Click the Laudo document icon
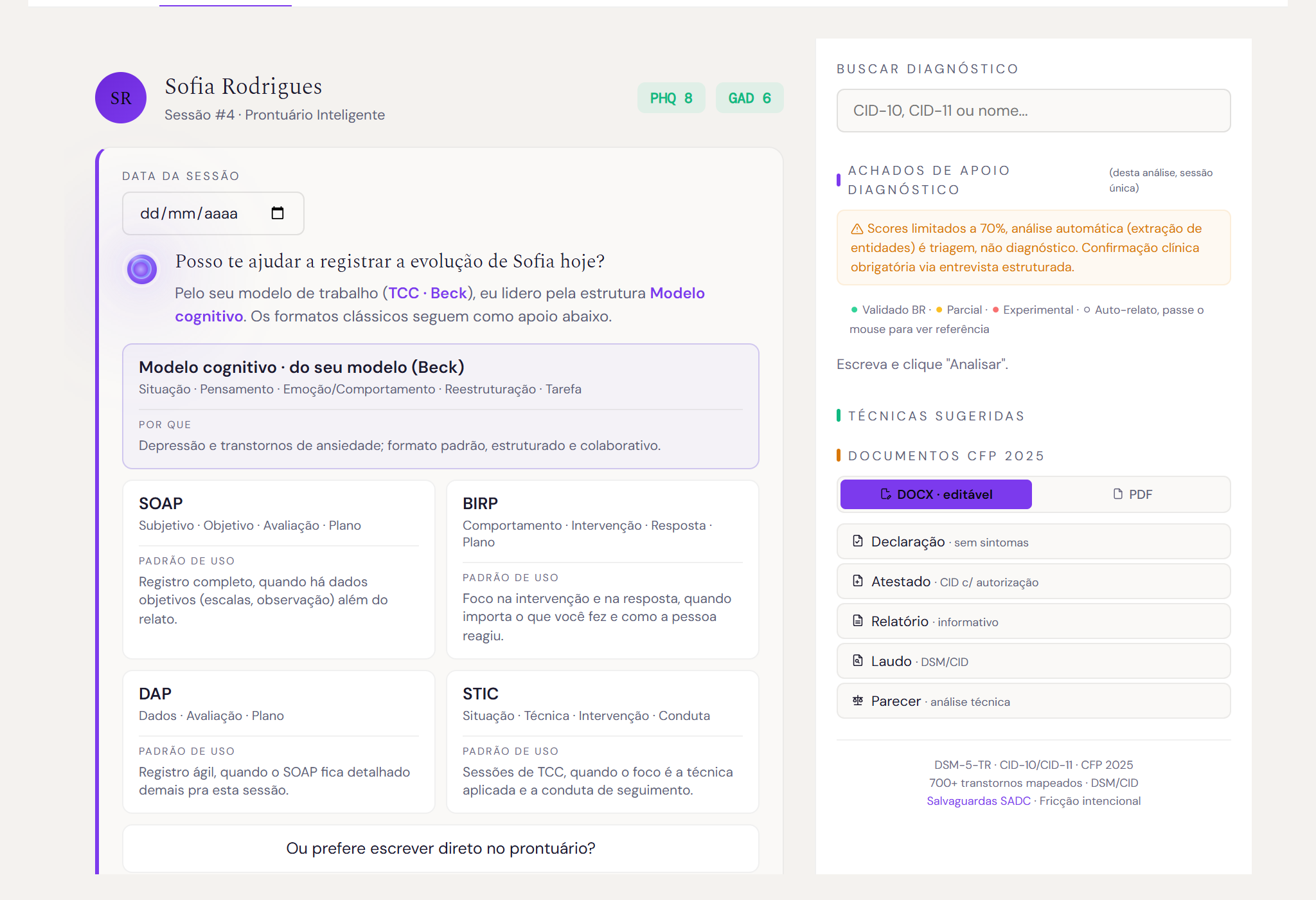The image size is (1316, 900). [858, 660]
